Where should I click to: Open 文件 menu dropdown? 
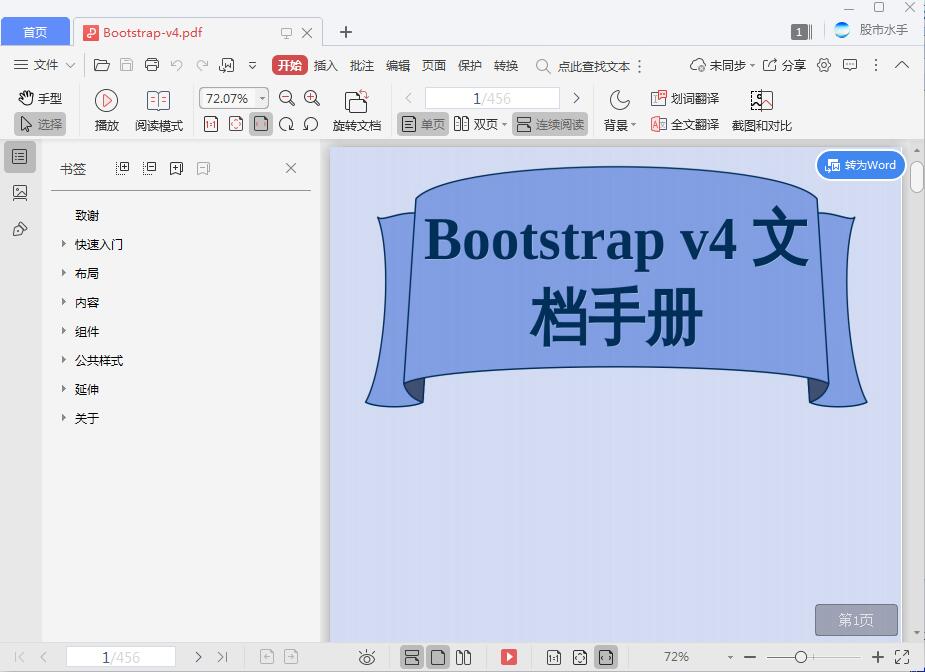click(x=44, y=65)
